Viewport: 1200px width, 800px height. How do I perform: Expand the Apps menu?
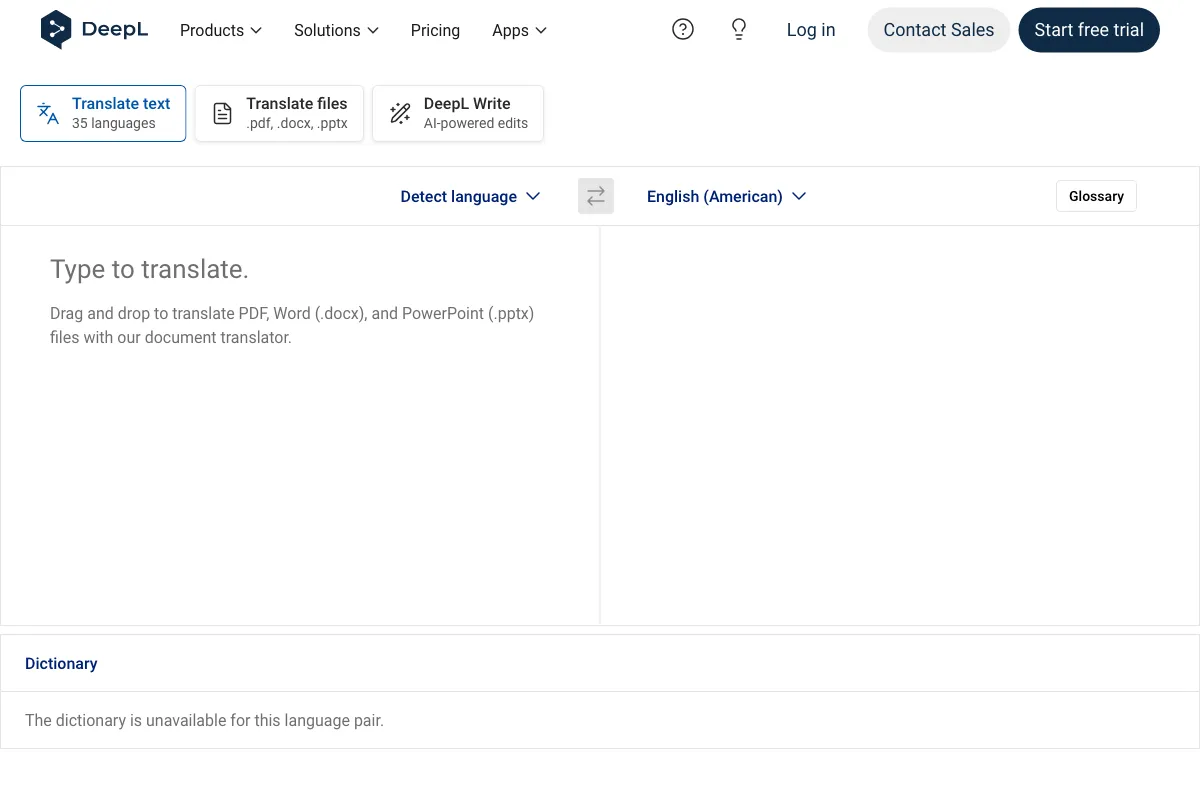click(519, 30)
